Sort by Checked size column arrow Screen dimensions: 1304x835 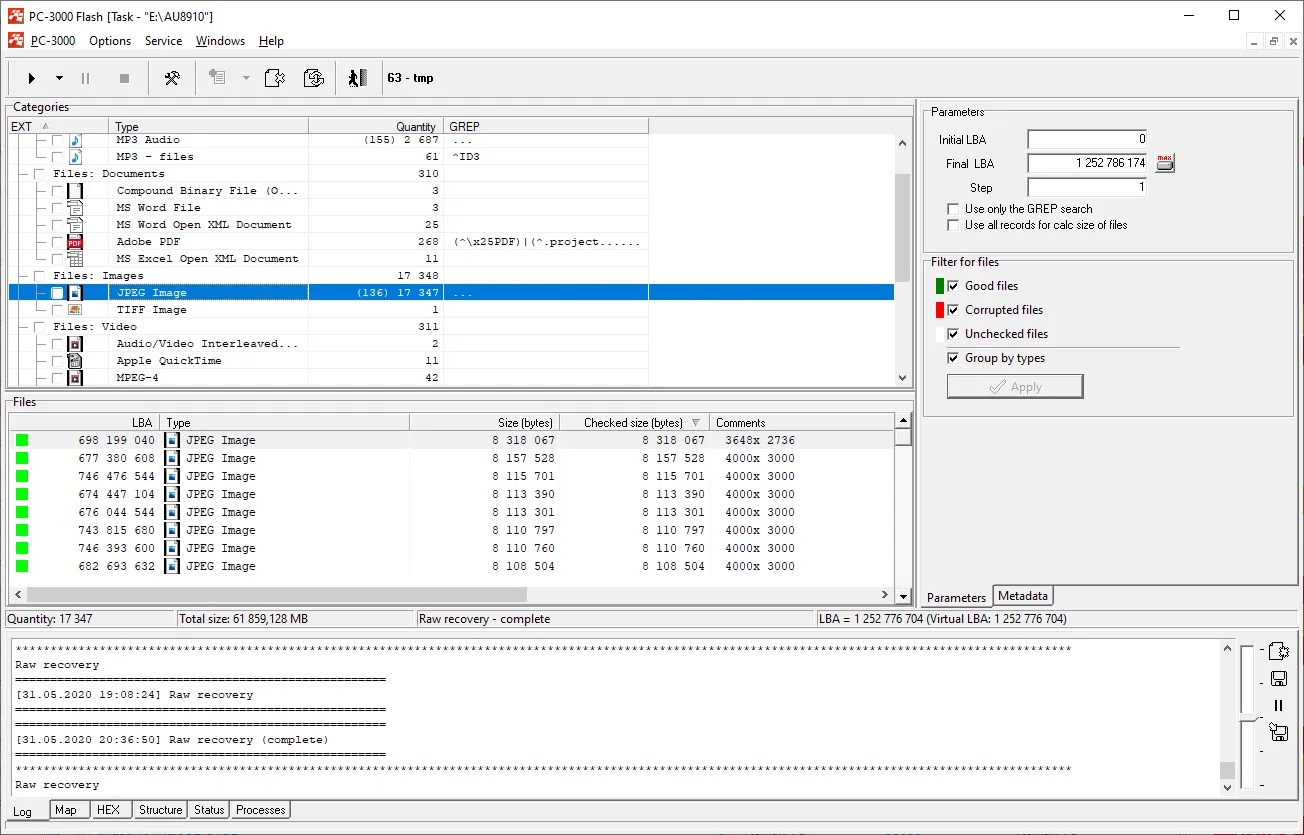click(x=696, y=423)
